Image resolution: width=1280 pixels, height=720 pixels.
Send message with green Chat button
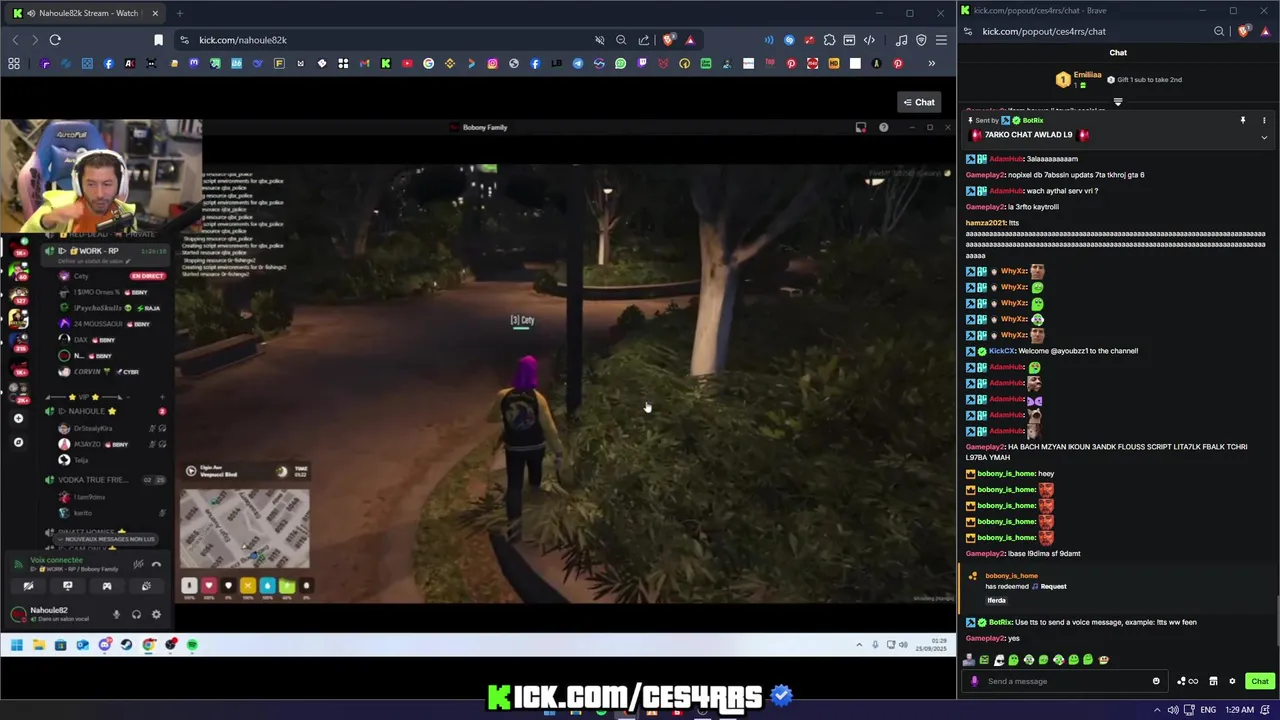coord(1259,681)
